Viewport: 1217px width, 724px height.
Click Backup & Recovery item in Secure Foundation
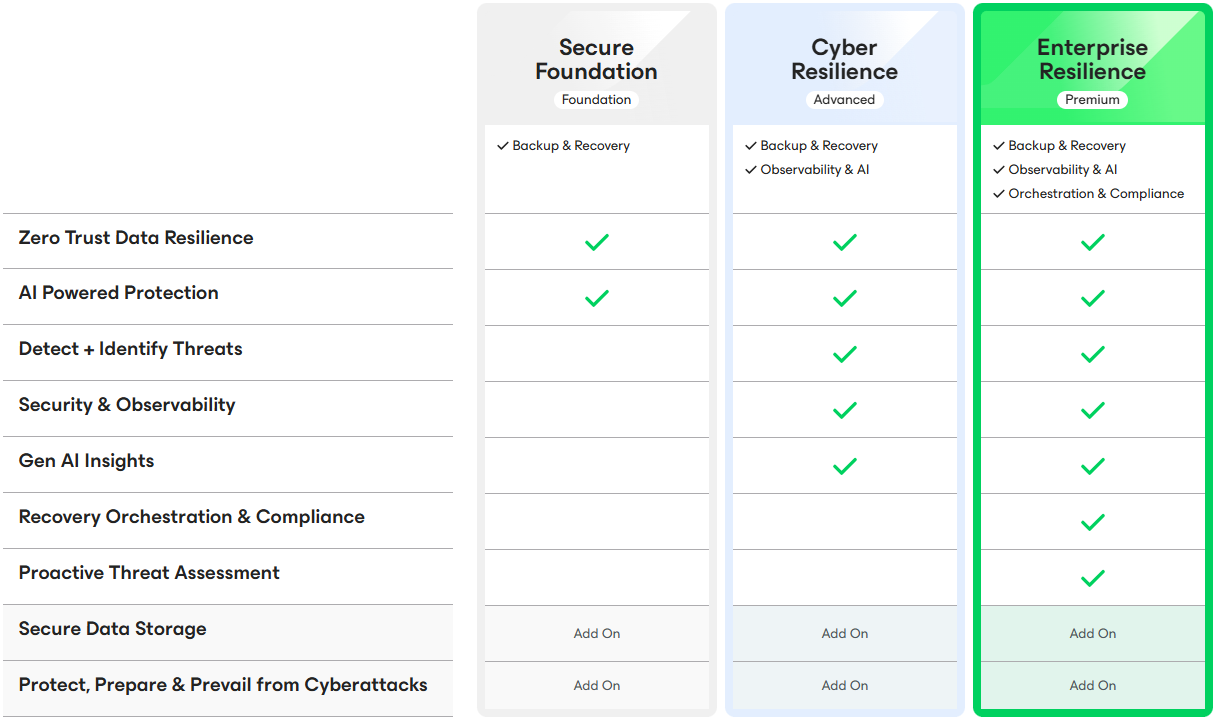(x=570, y=146)
